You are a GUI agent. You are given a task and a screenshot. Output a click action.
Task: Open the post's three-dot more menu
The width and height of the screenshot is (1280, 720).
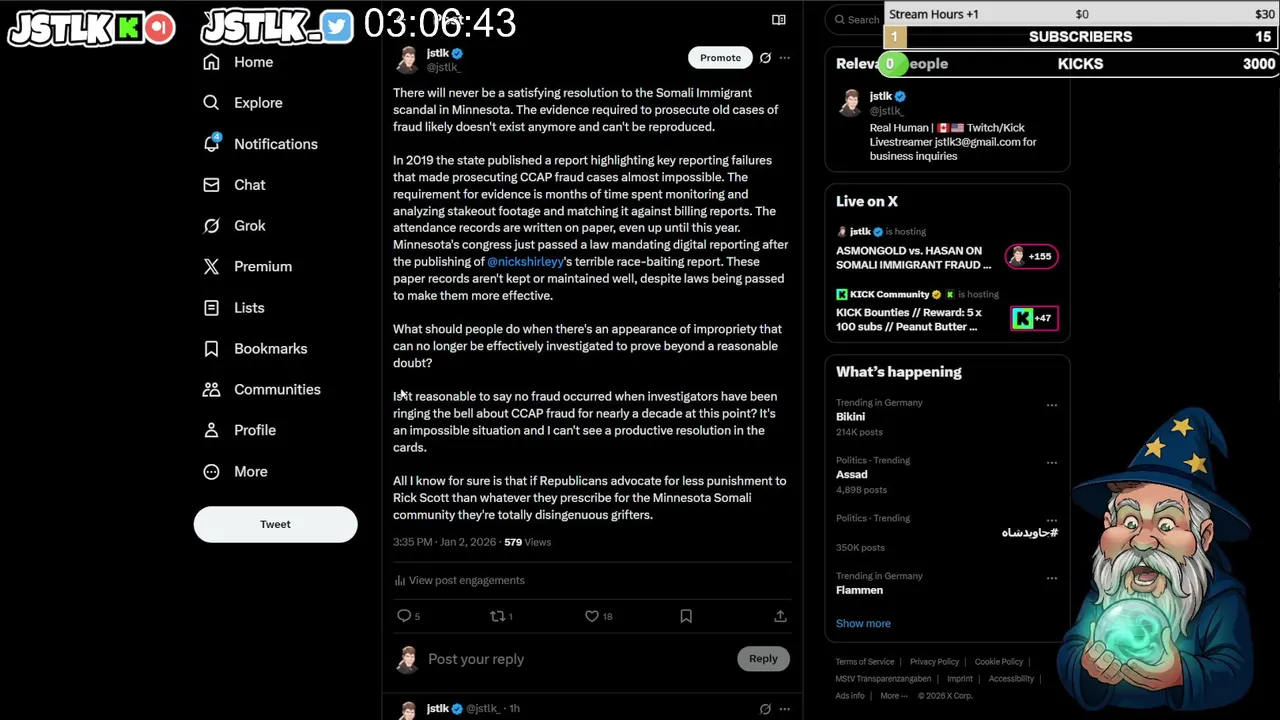[784, 58]
